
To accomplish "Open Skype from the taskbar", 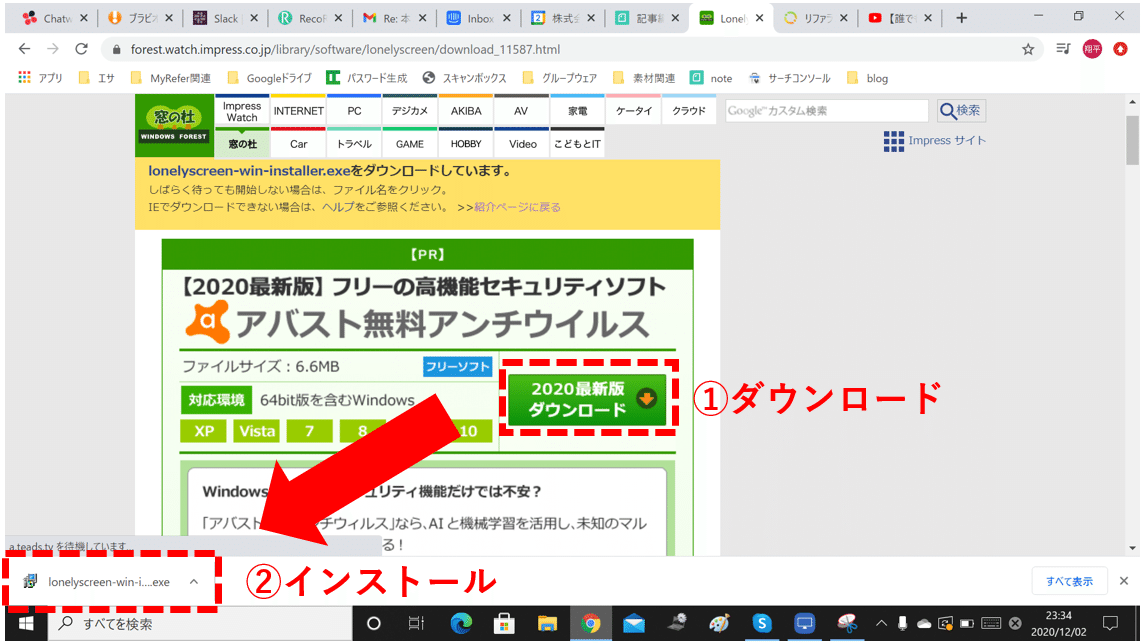I will click(x=763, y=625).
